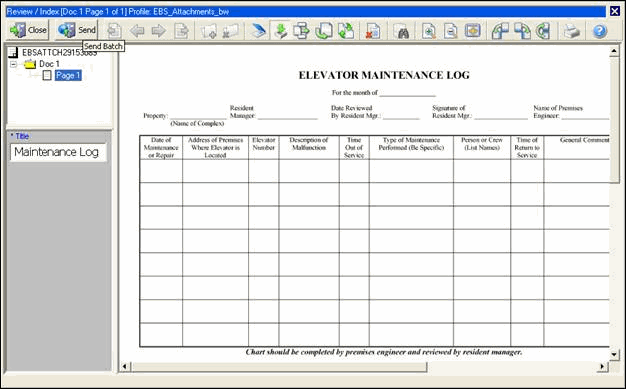Select the Doc 1 folder in tree
The image size is (626, 389).
tap(49, 64)
